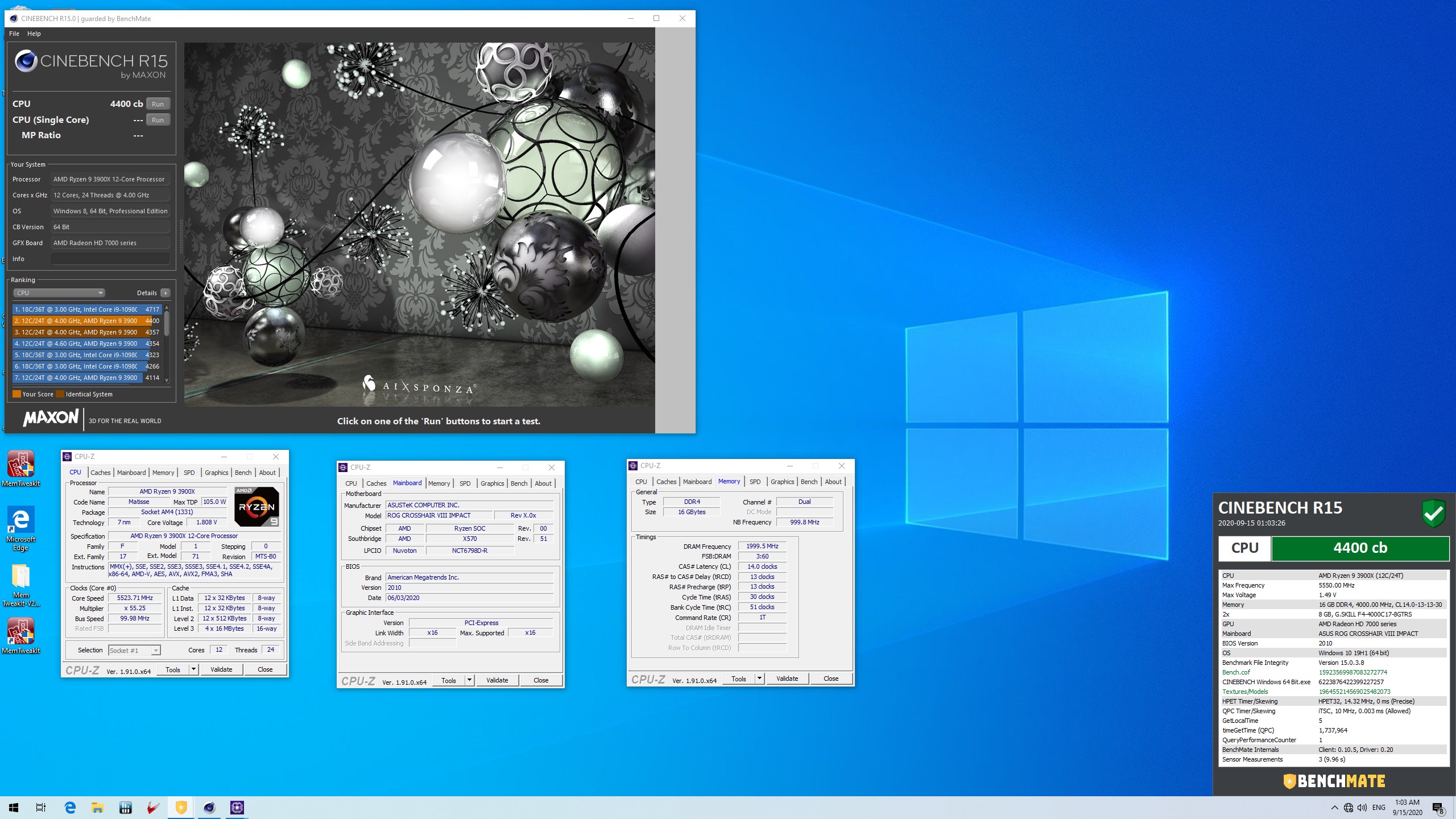Viewport: 1456px width, 819px height.
Task: Open the MemTweakIt shortcut at top of desktop icons
Action: [21, 469]
